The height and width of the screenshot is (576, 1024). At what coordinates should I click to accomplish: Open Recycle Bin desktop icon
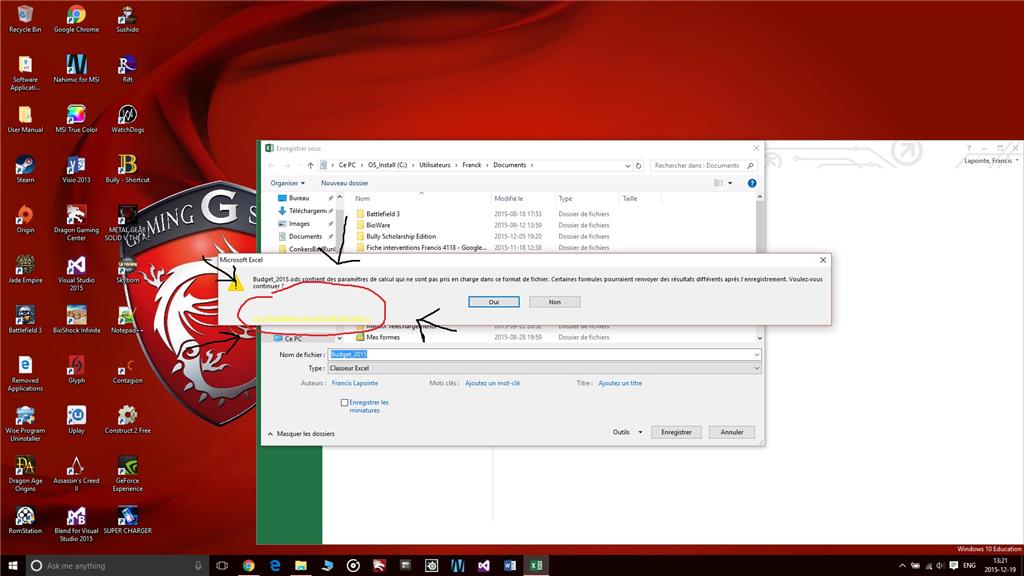click(x=25, y=18)
